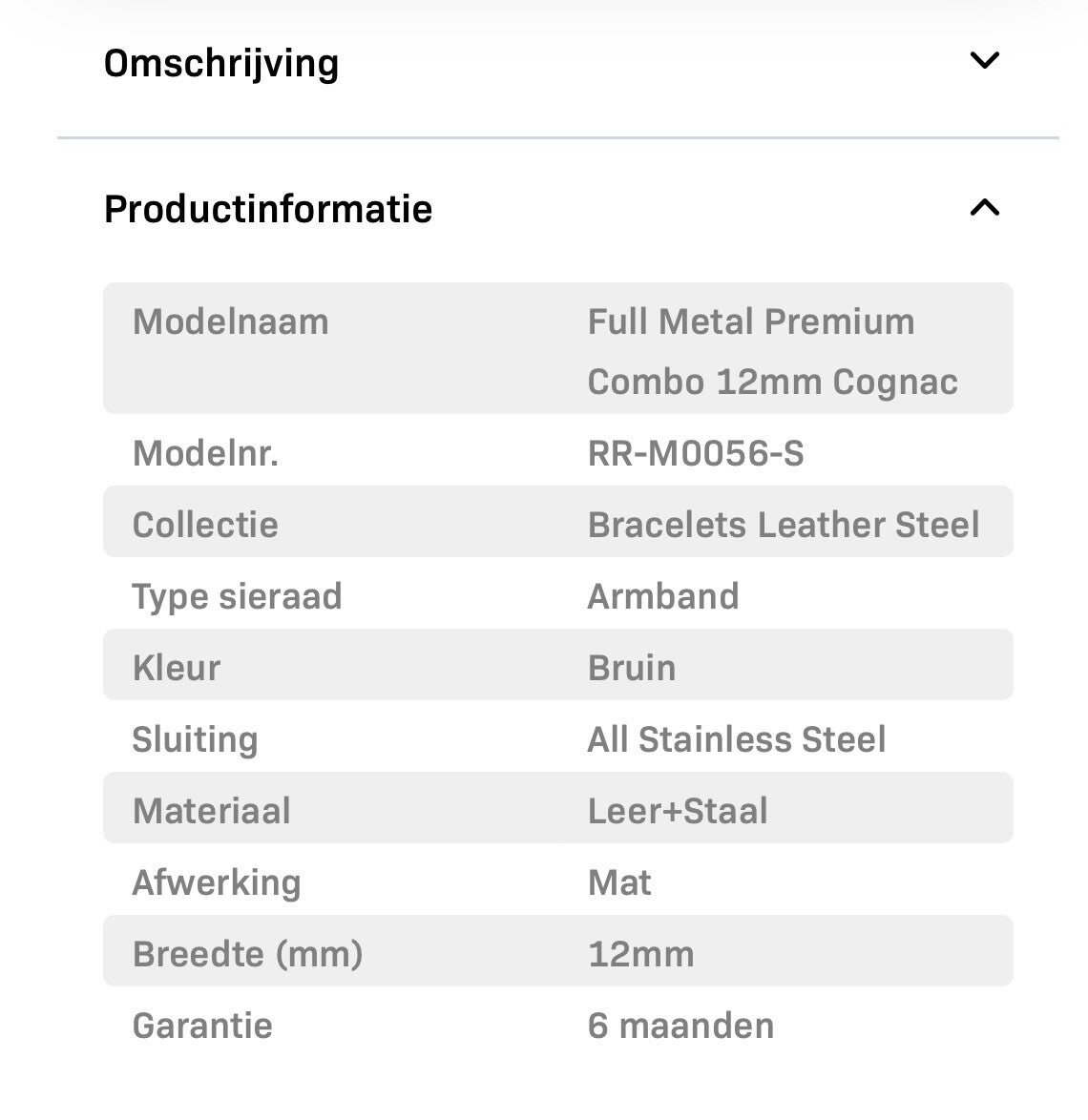Image resolution: width=1088 pixels, height=1120 pixels.
Task: Select the Breedte (mm) label
Action: tap(247, 954)
